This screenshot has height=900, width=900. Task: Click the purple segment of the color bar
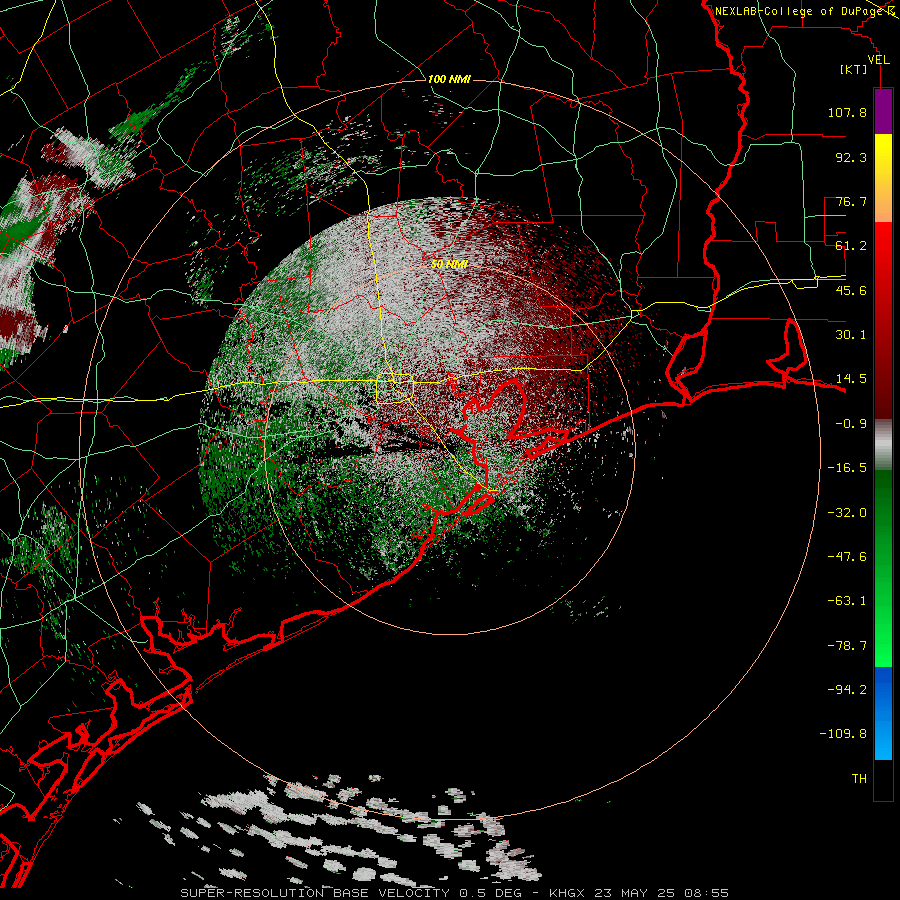point(883,111)
